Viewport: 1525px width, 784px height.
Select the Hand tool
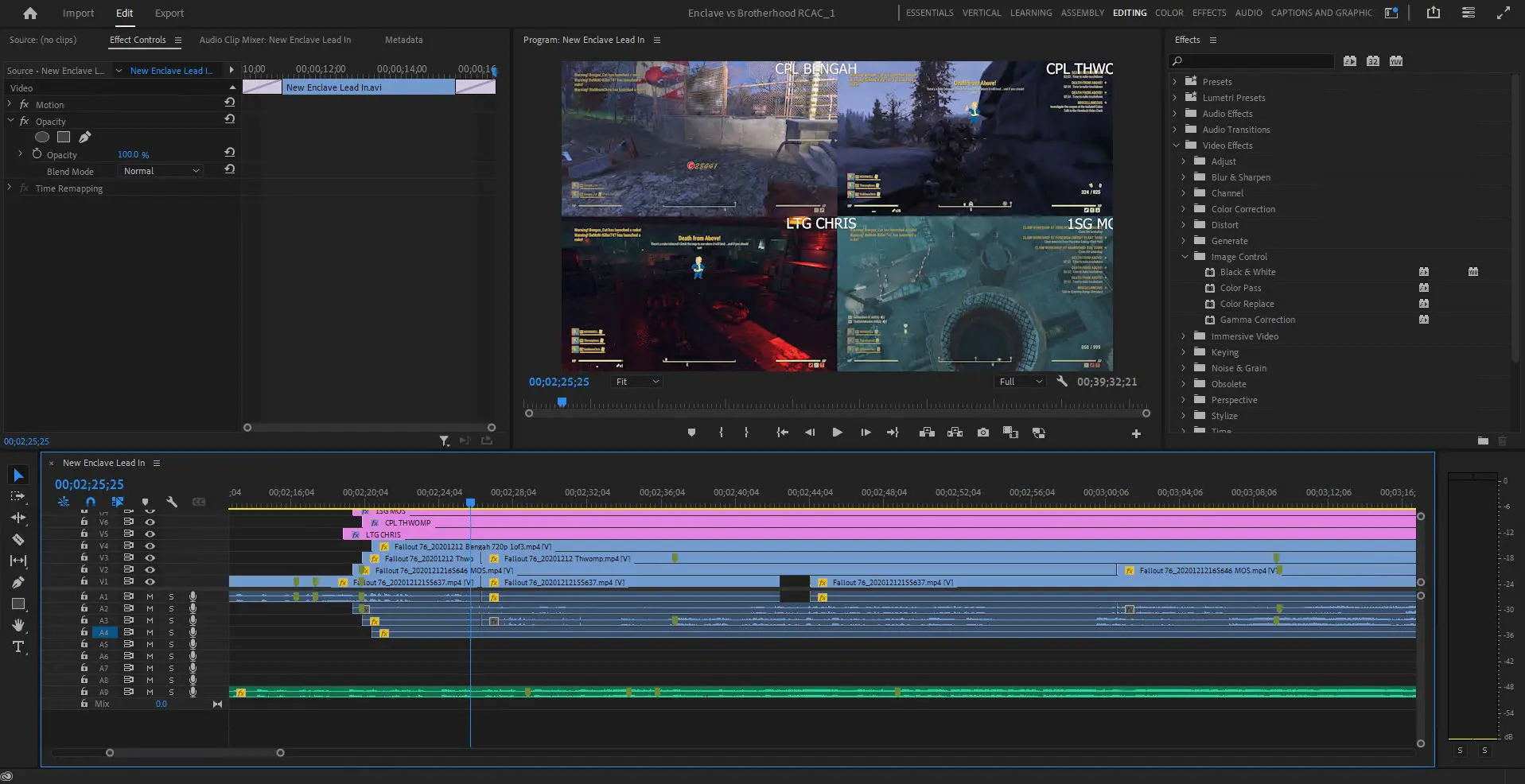tap(18, 625)
